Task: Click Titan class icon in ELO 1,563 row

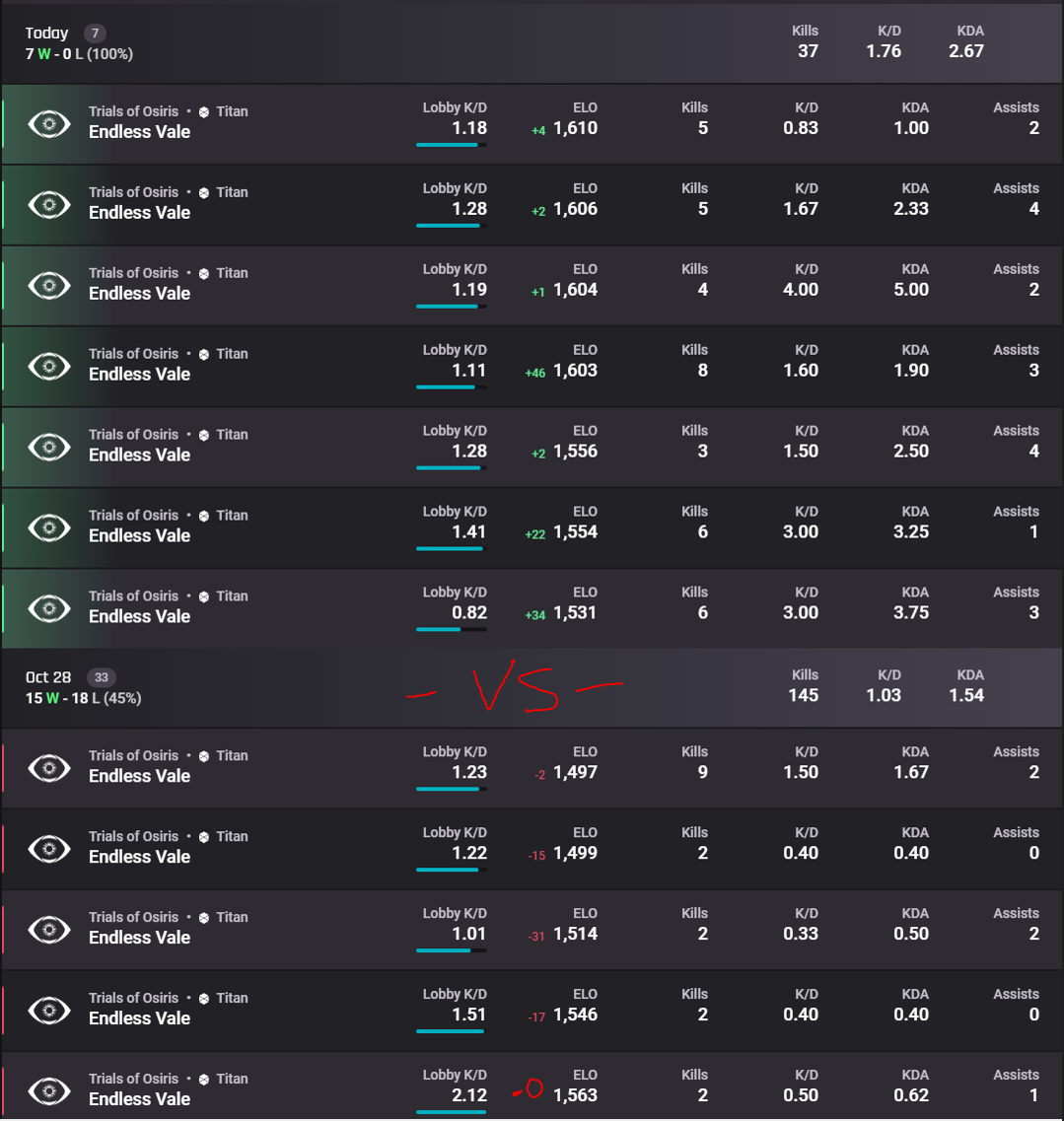Action: (204, 1080)
